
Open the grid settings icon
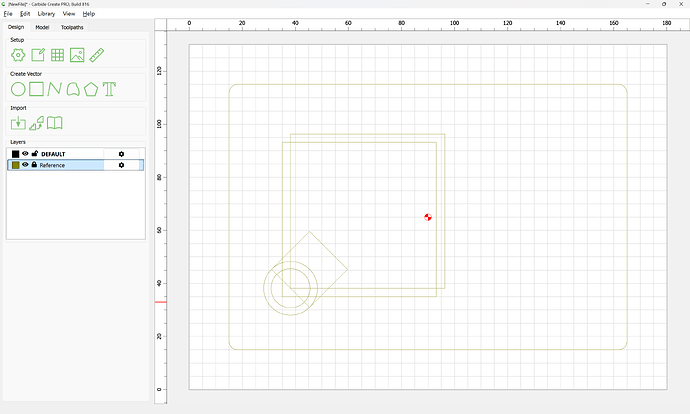(57, 55)
